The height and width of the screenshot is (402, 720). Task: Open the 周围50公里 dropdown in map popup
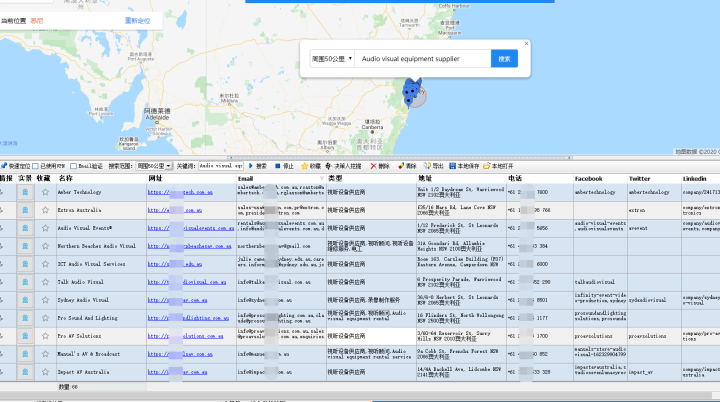[332, 59]
